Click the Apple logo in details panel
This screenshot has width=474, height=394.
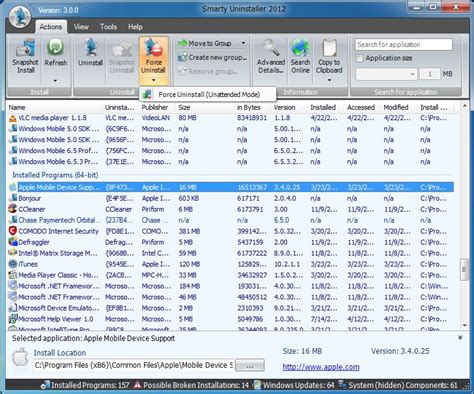pyautogui.click(x=21, y=357)
